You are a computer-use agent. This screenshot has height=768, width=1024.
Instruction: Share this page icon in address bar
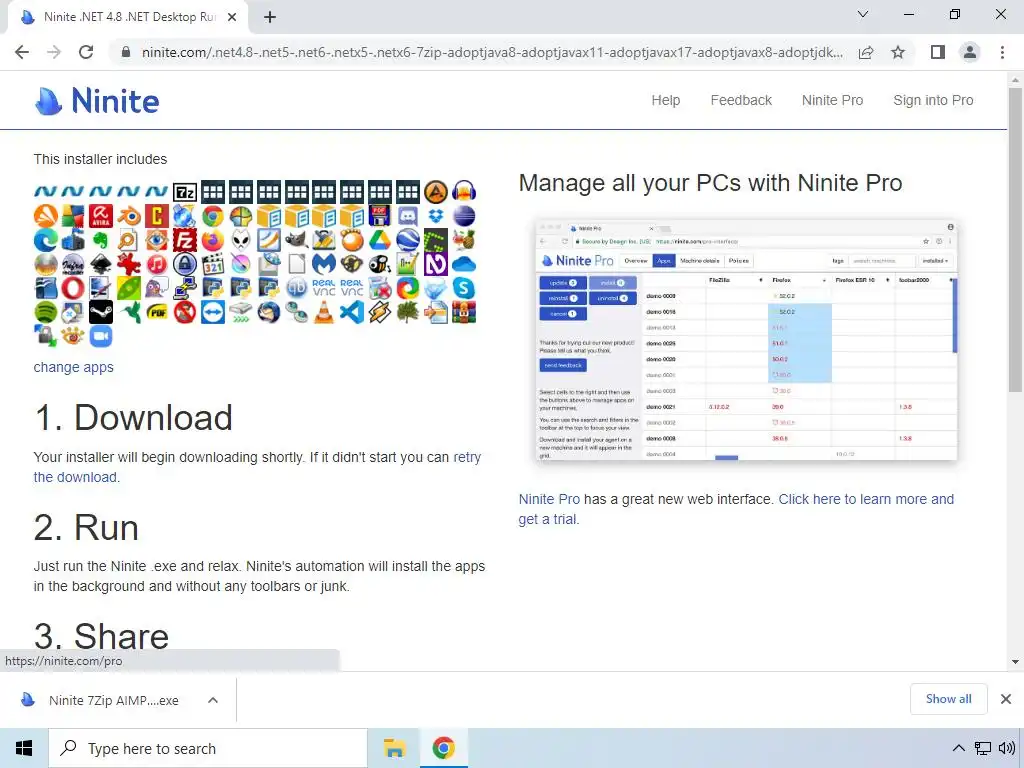pos(866,52)
